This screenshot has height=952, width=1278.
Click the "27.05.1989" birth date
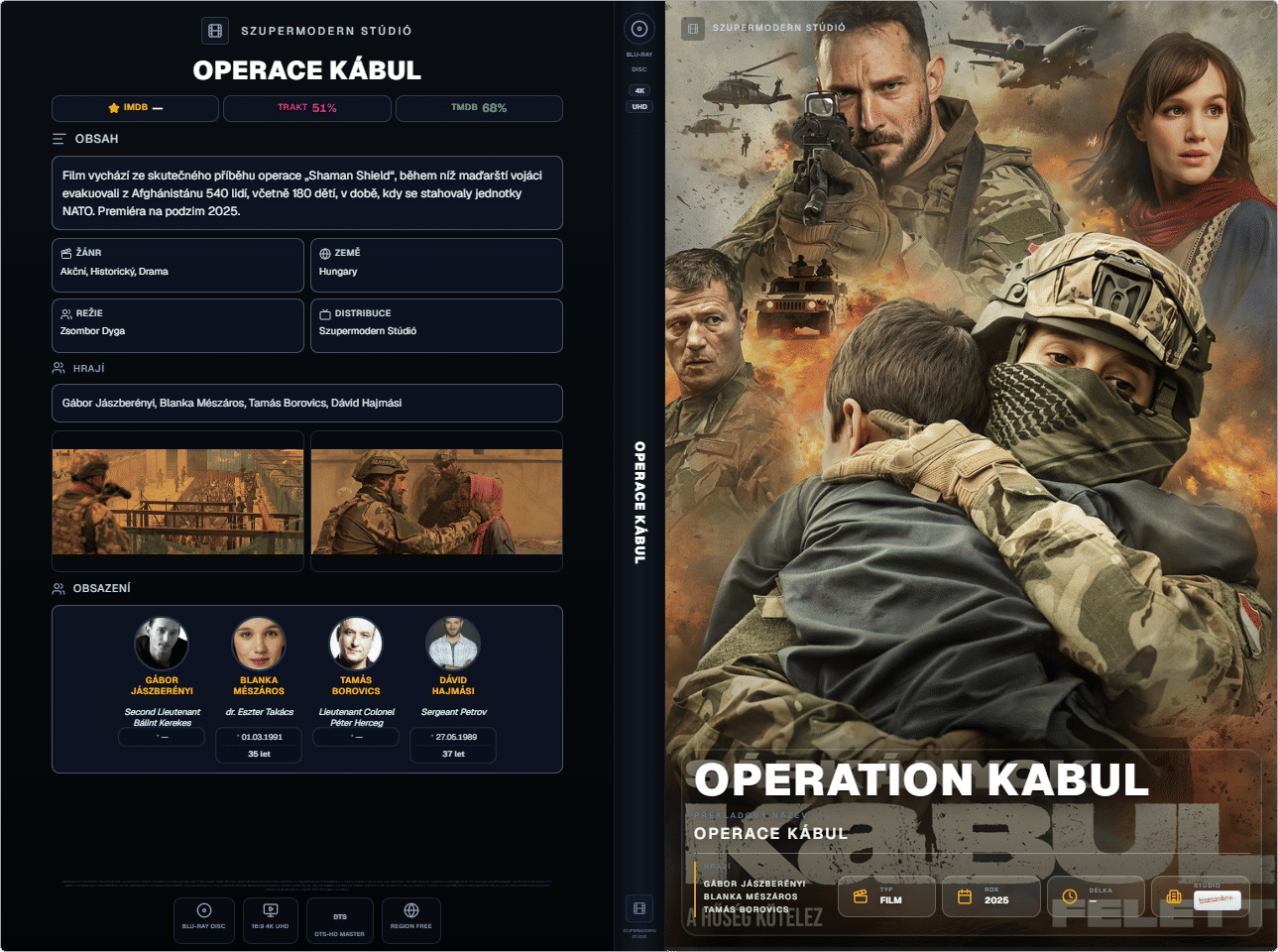click(456, 737)
